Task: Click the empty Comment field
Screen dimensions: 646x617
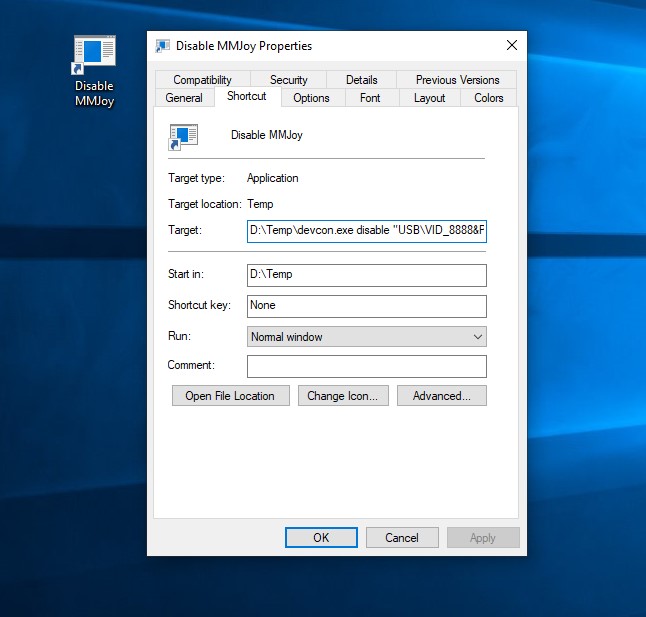Action: pos(367,366)
